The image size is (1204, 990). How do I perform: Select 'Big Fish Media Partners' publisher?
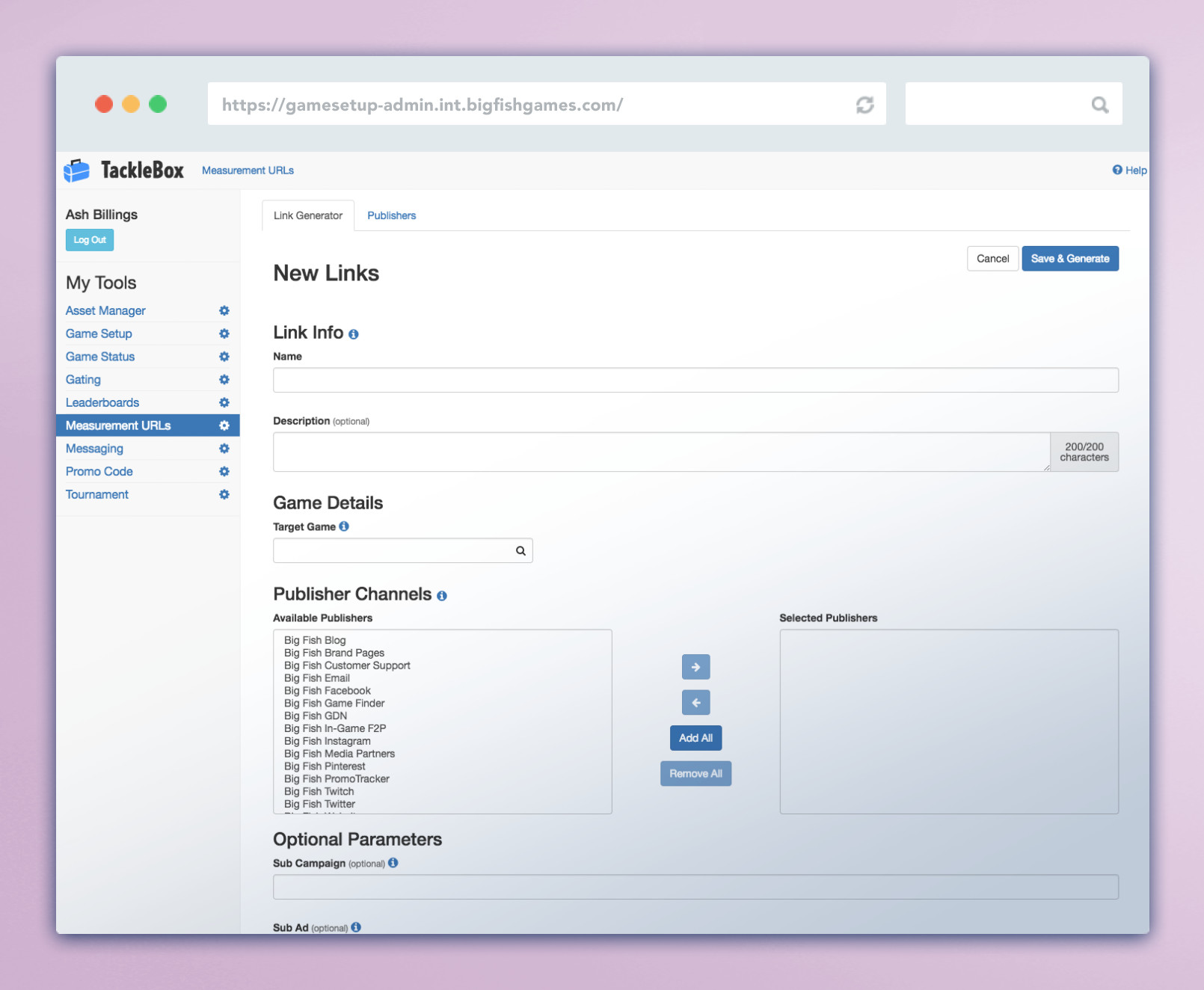click(x=340, y=754)
